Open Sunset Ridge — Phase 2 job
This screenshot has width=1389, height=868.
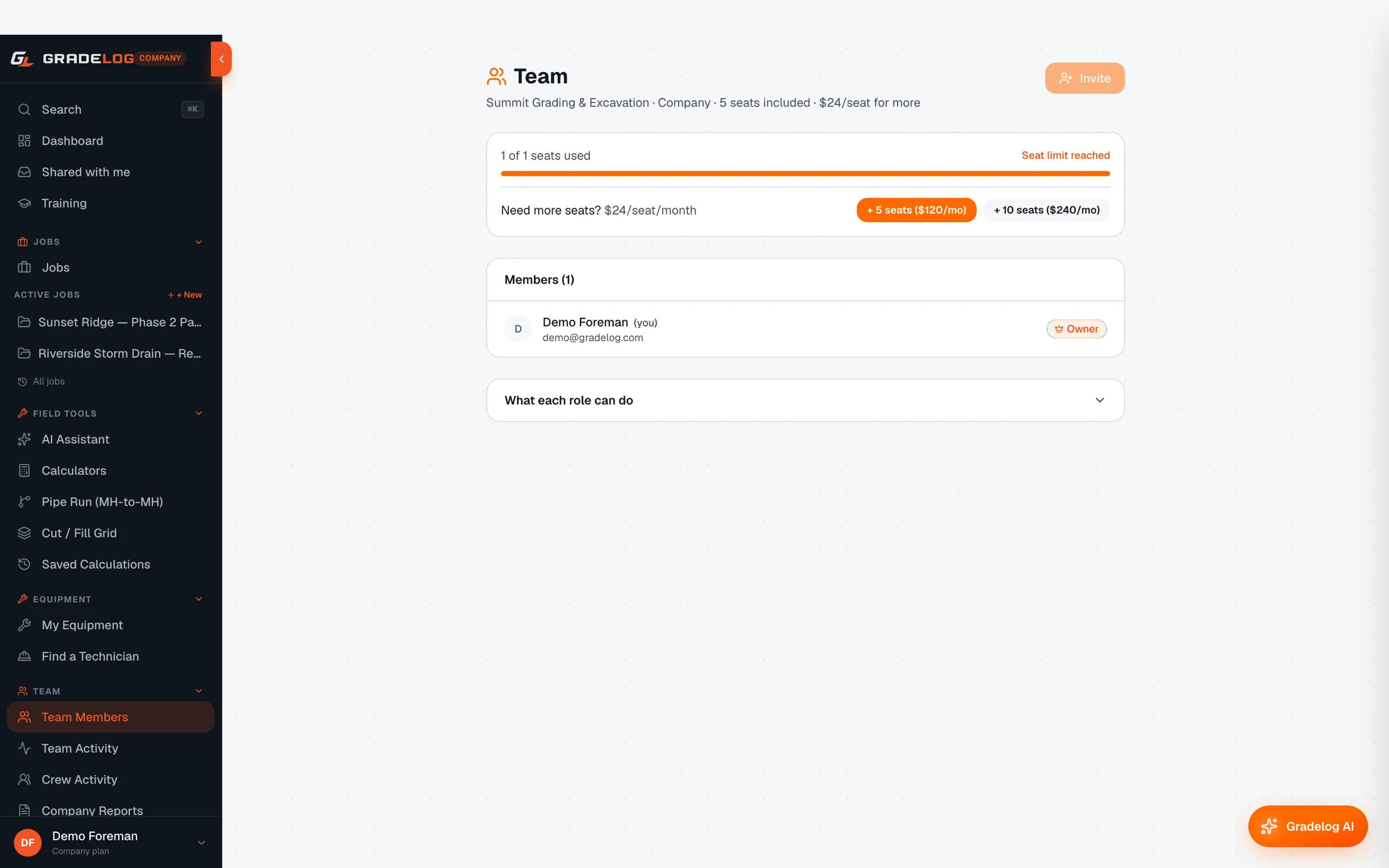[110, 322]
